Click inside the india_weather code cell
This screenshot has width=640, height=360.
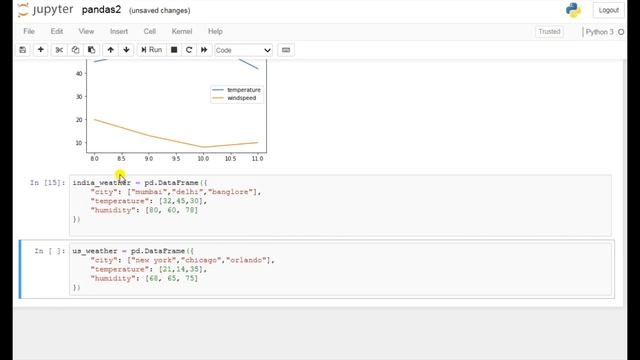[x=340, y=205]
